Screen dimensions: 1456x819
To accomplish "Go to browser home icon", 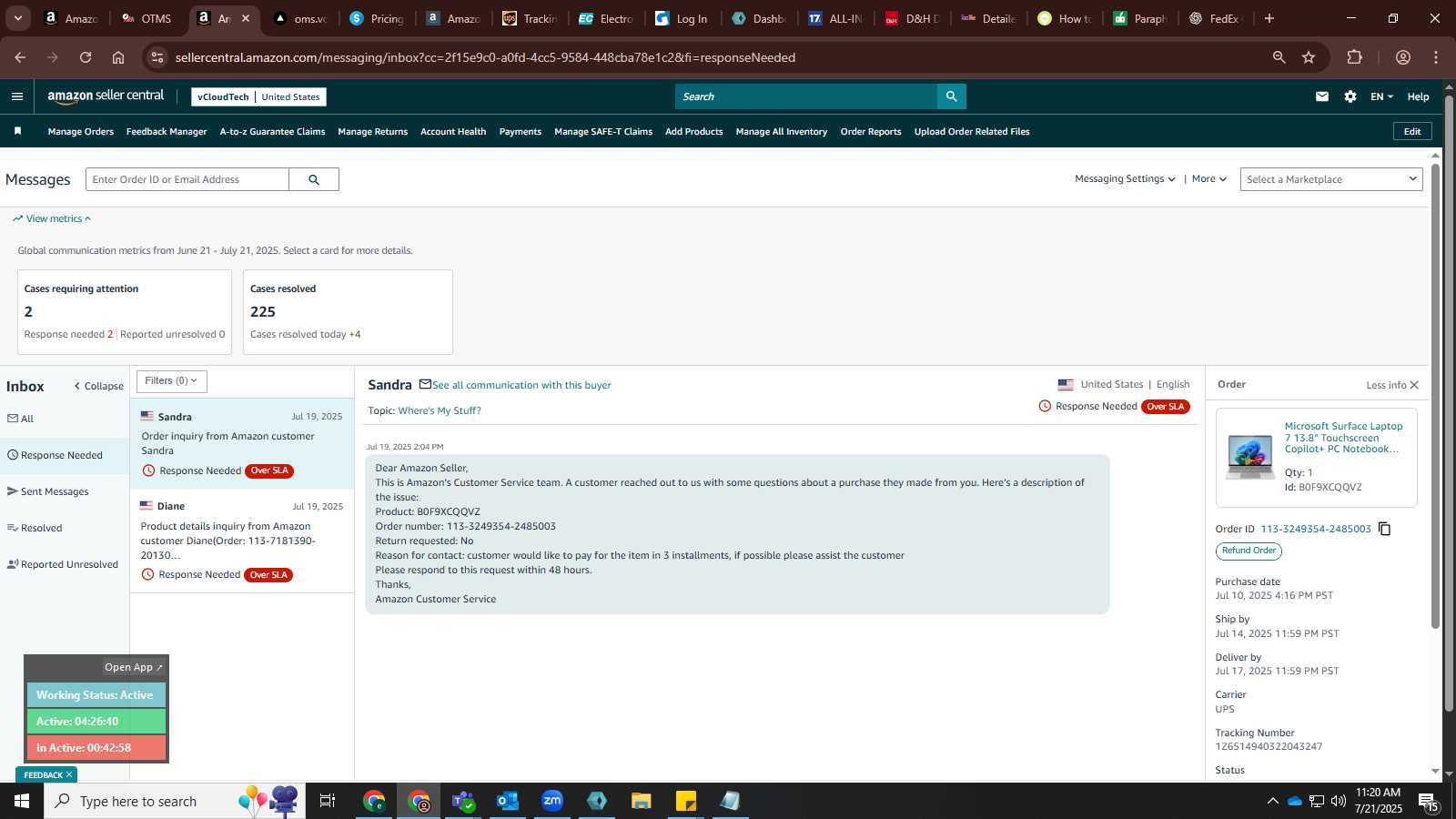I will [118, 57].
